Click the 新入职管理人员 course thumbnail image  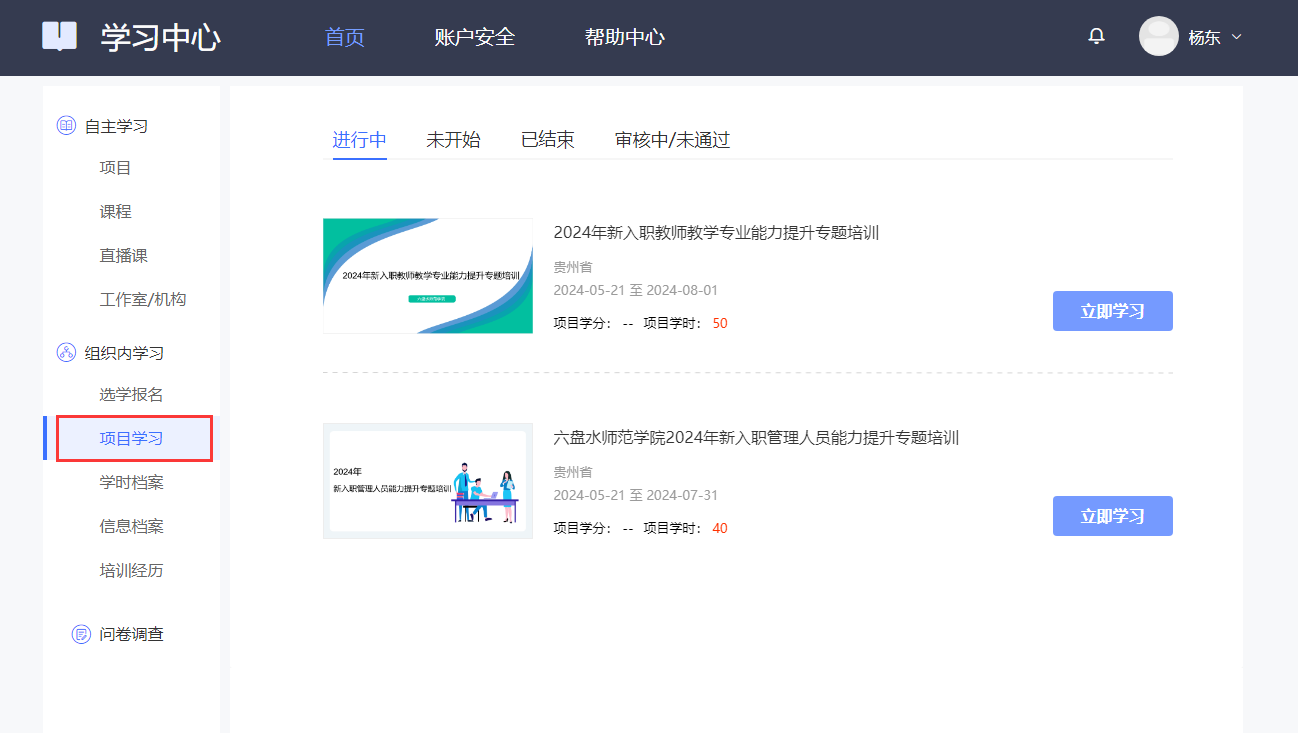tap(428, 481)
